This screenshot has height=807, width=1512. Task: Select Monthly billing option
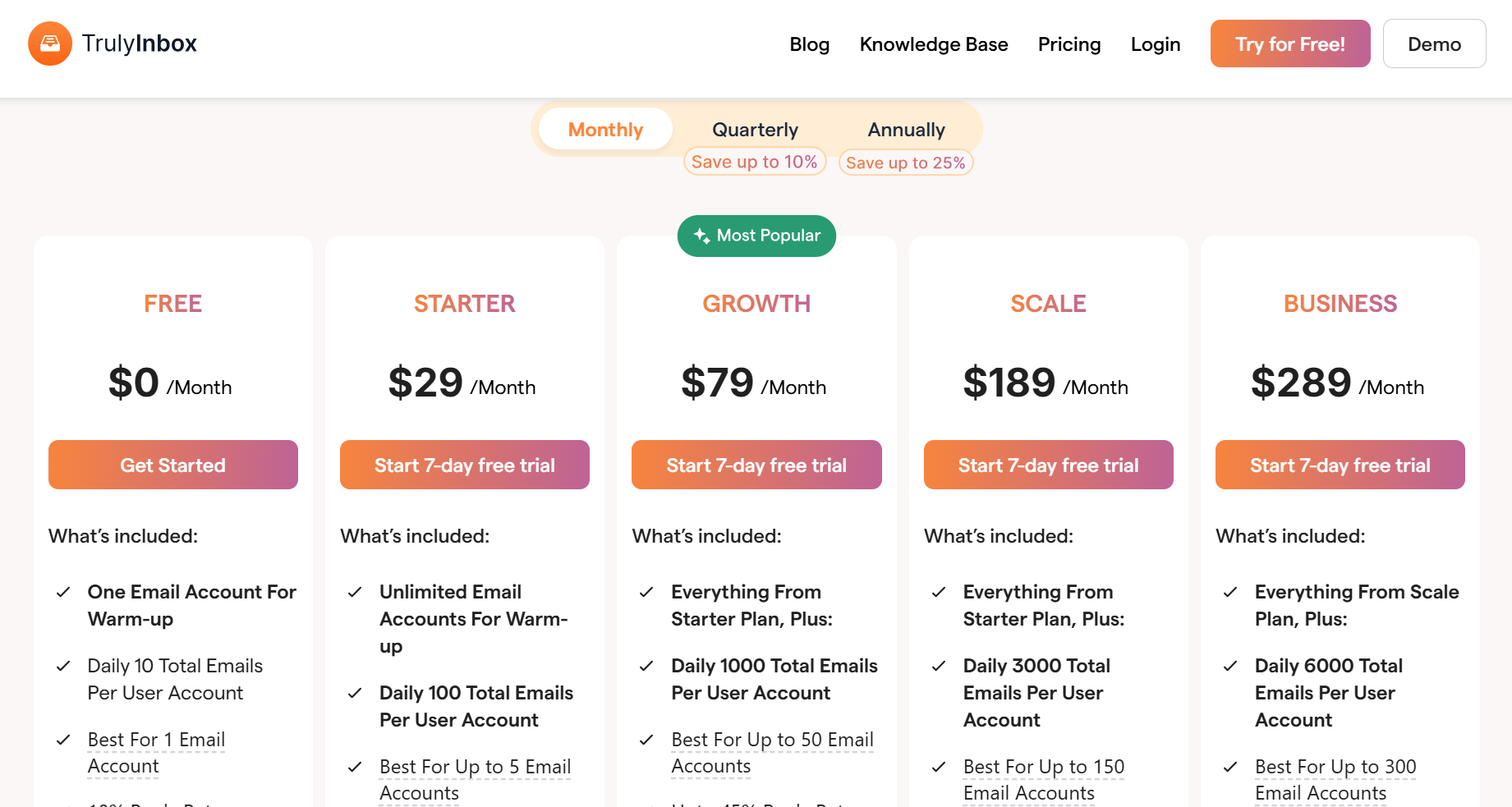point(605,130)
